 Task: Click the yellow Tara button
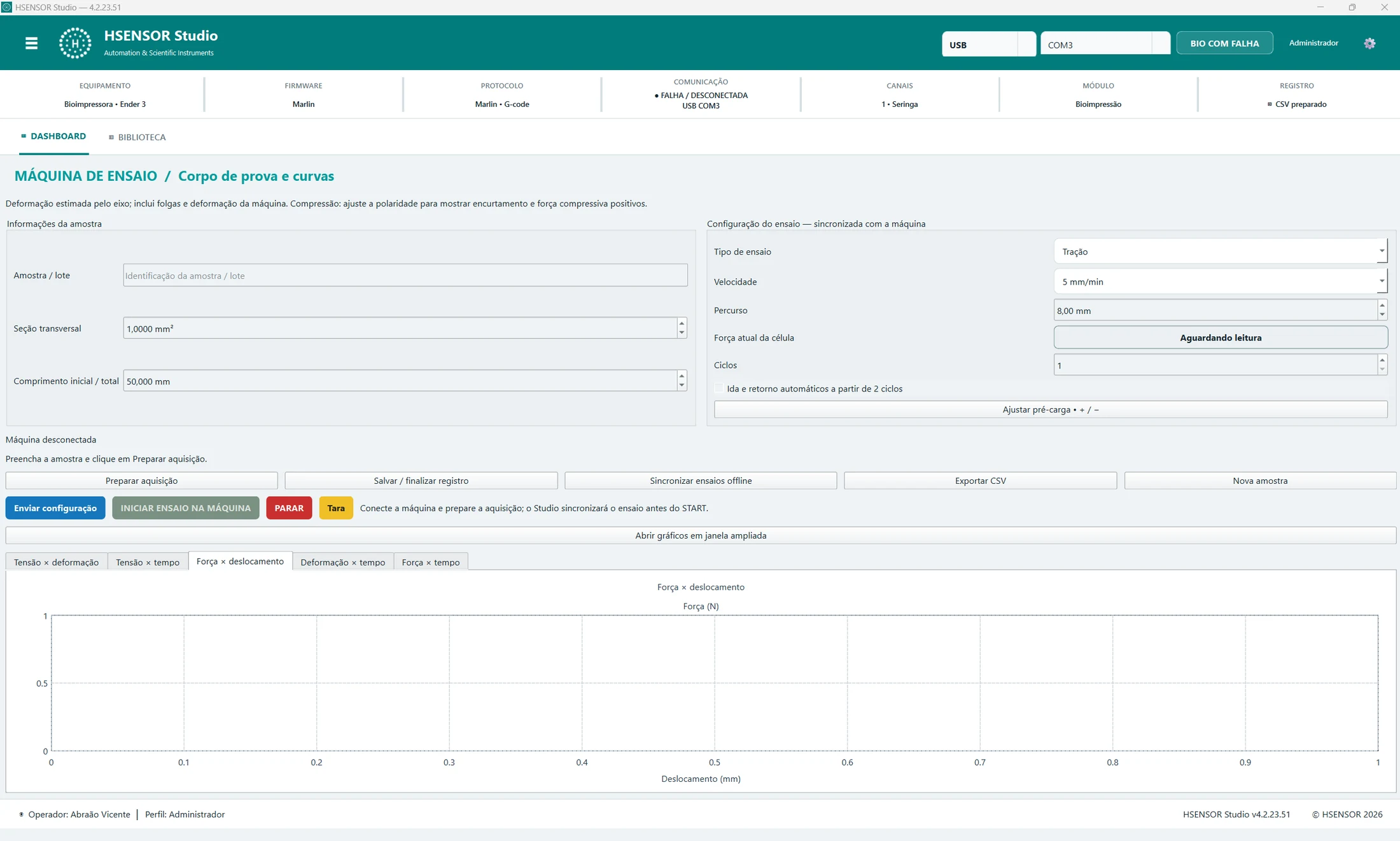click(336, 508)
